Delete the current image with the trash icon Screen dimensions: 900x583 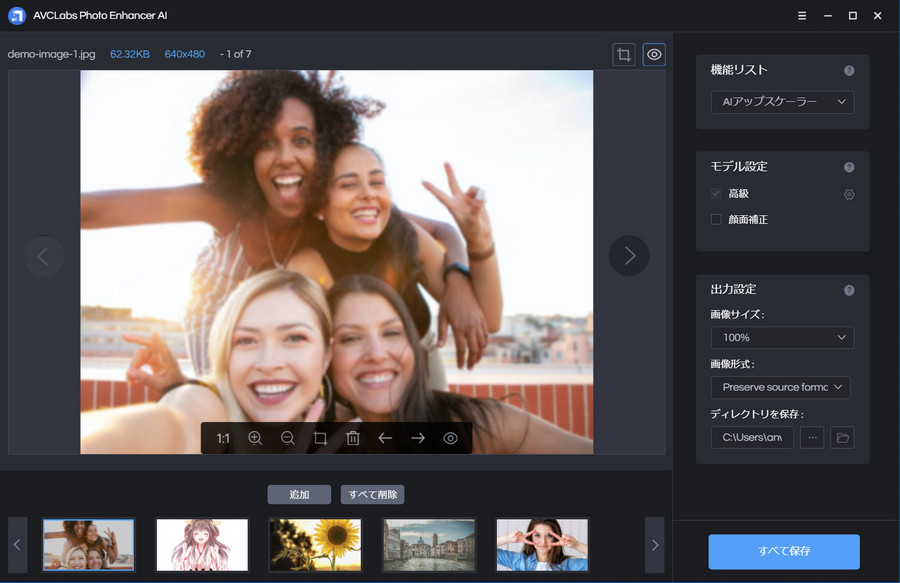353,438
